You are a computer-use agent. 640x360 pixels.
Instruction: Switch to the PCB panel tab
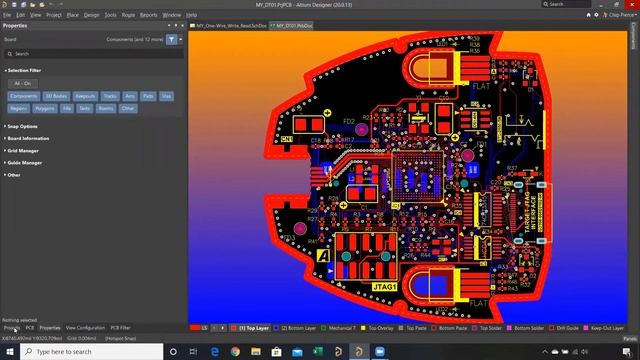[30, 328]
